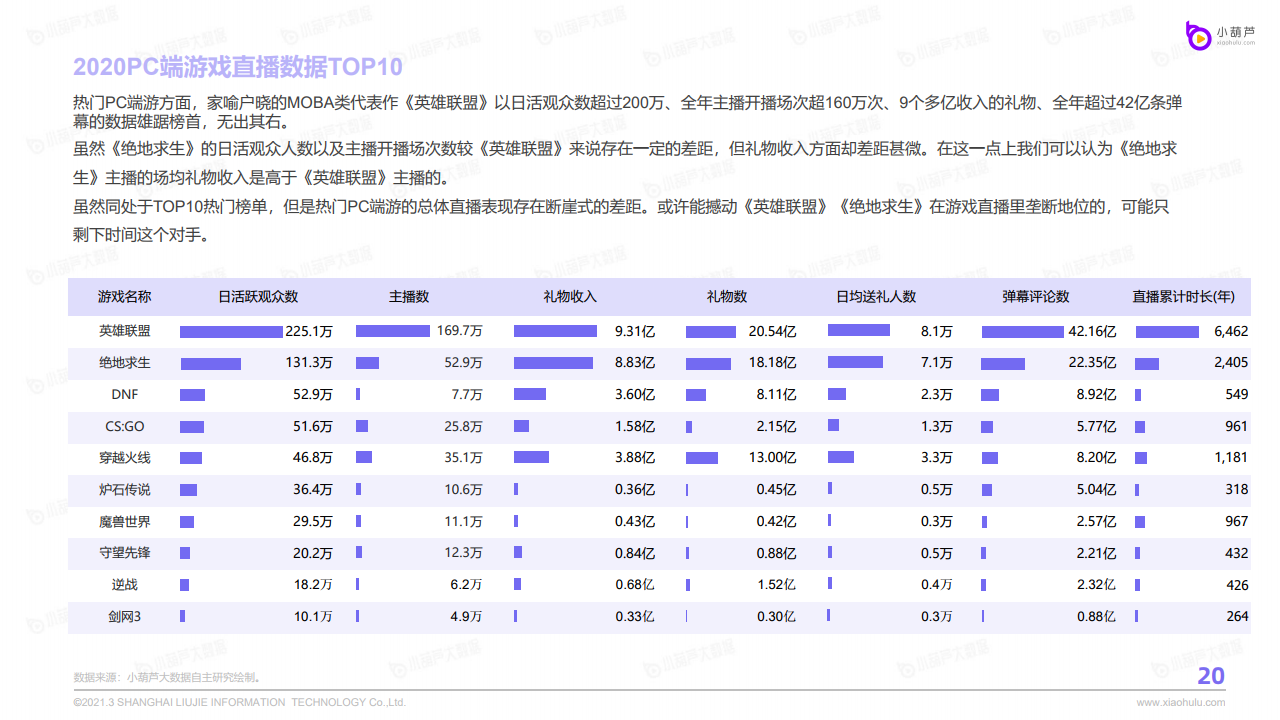The image size is (1280, 720).
Task: Click the 1,181 cumulative duration value
Action: [x=1231, y=458]
